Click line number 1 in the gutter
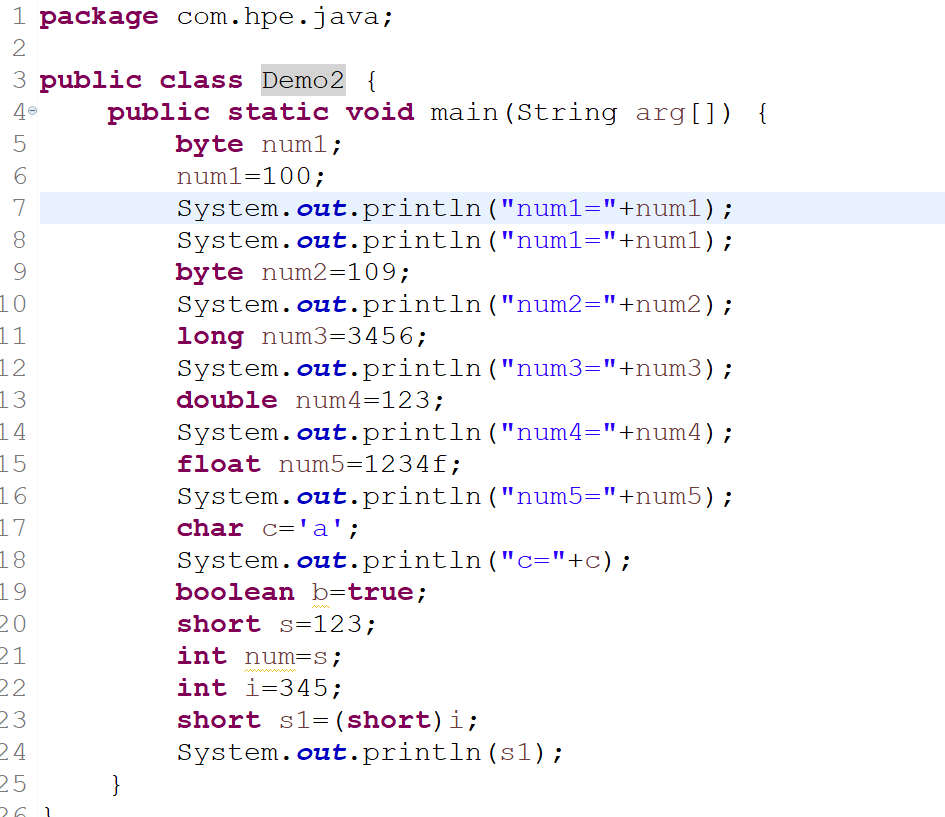This screenshot has height=817, width=945. 19,17
